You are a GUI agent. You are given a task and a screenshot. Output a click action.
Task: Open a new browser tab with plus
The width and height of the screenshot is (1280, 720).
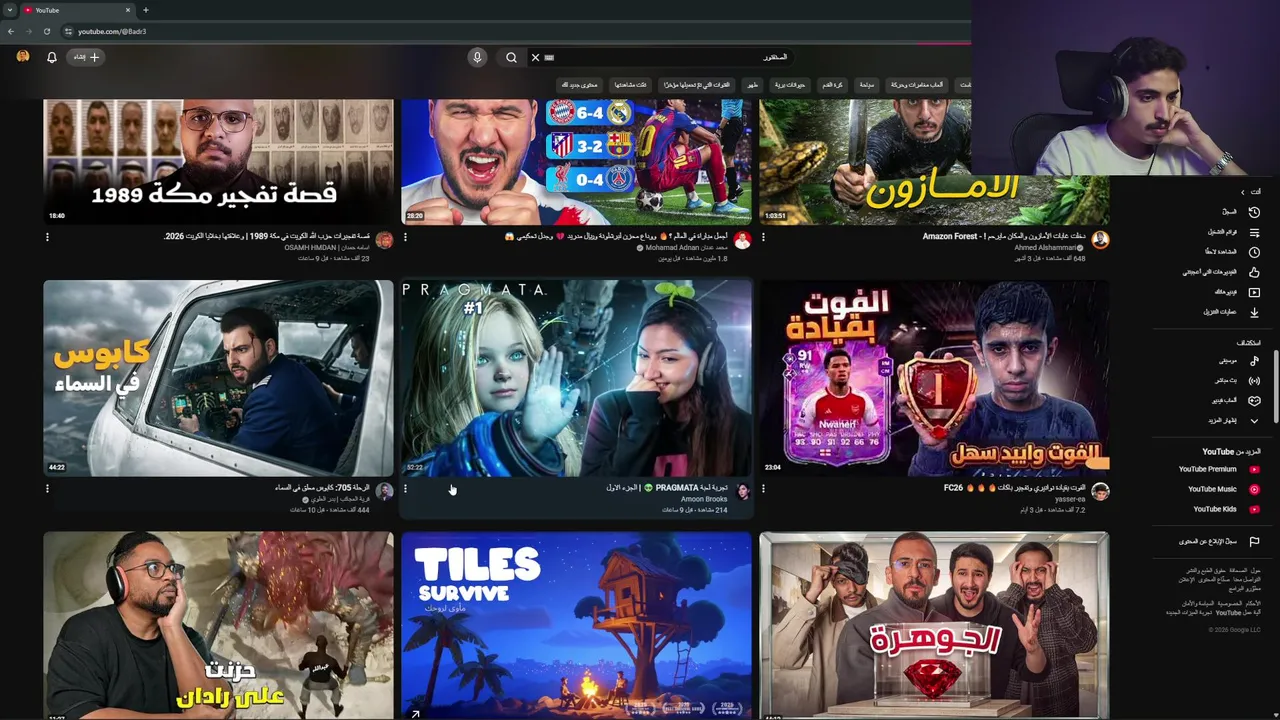click(145, 10)
